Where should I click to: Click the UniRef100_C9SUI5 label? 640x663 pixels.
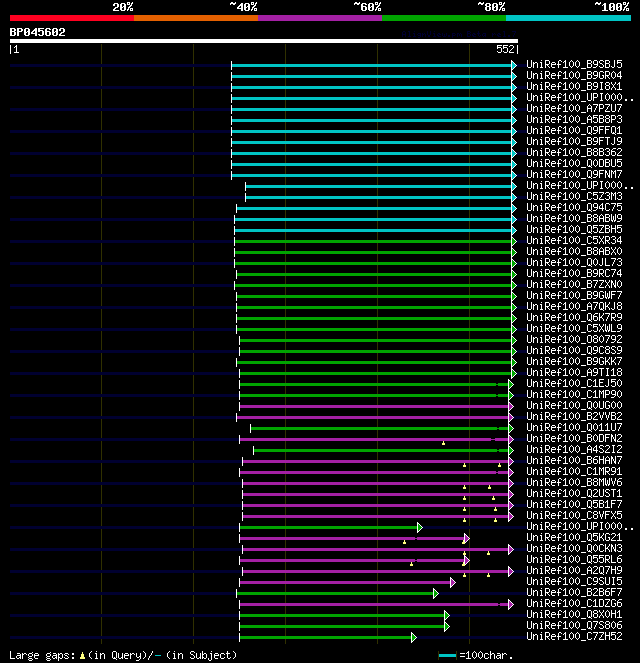point(574,581)
